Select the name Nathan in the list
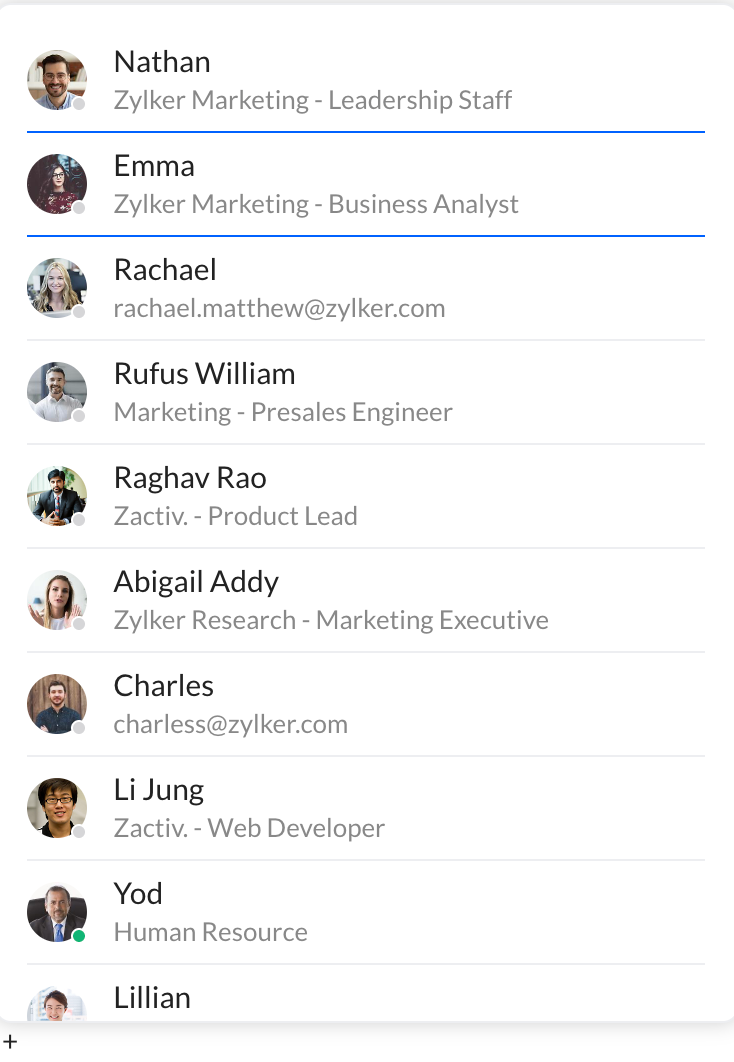Screen dimensions: 734x1062 [162, 62]
